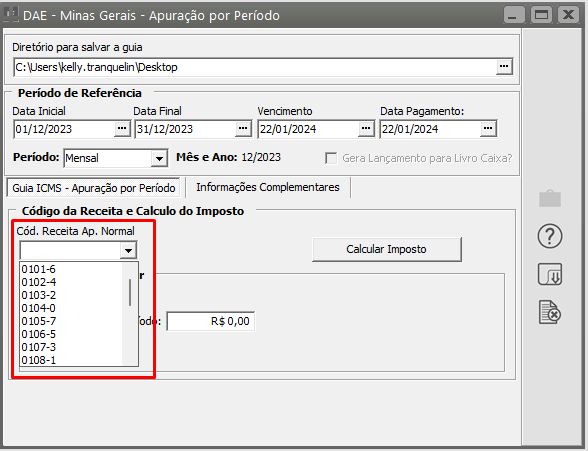Open Vencimento date picker button
588x451 pixels.
[x=366, y=129]
